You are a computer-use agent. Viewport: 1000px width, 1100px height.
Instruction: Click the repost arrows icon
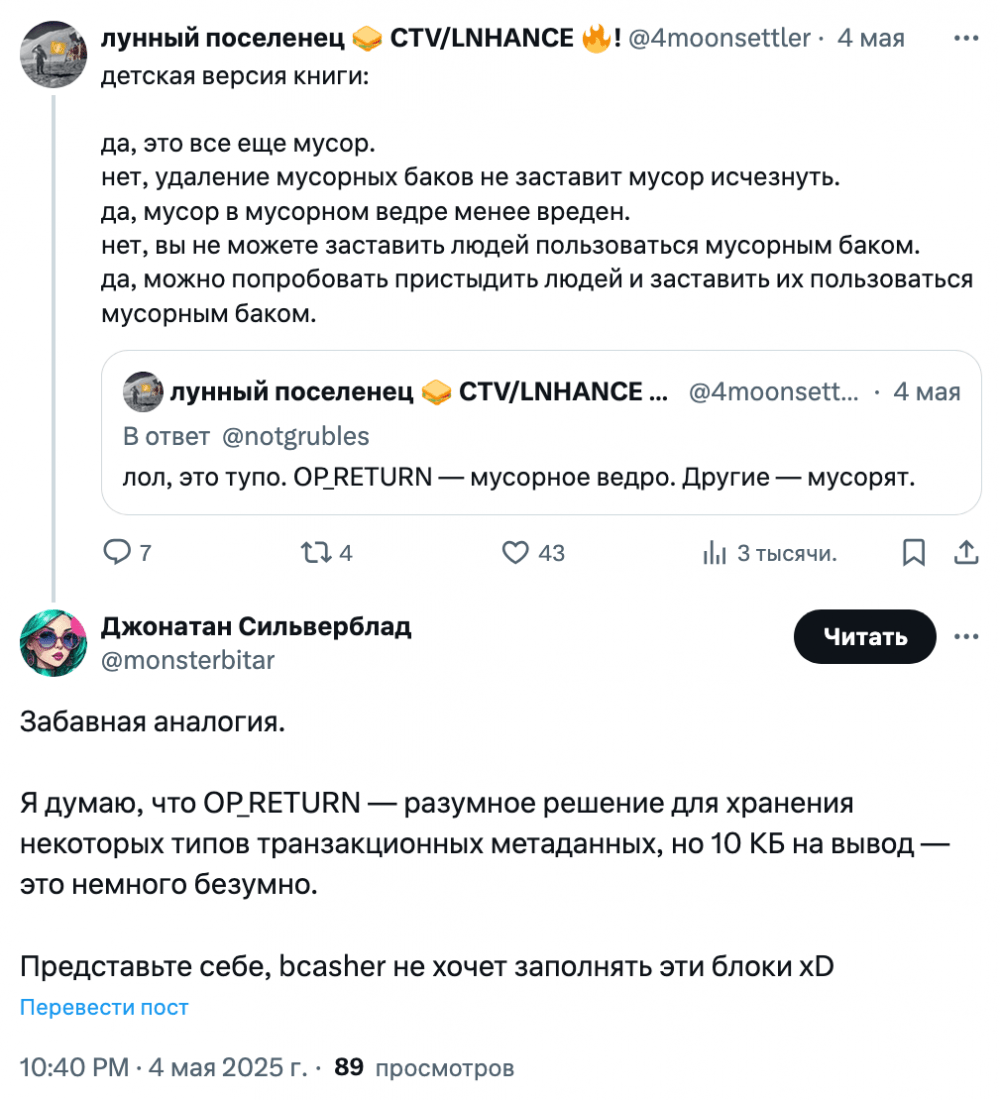(316, 553)
